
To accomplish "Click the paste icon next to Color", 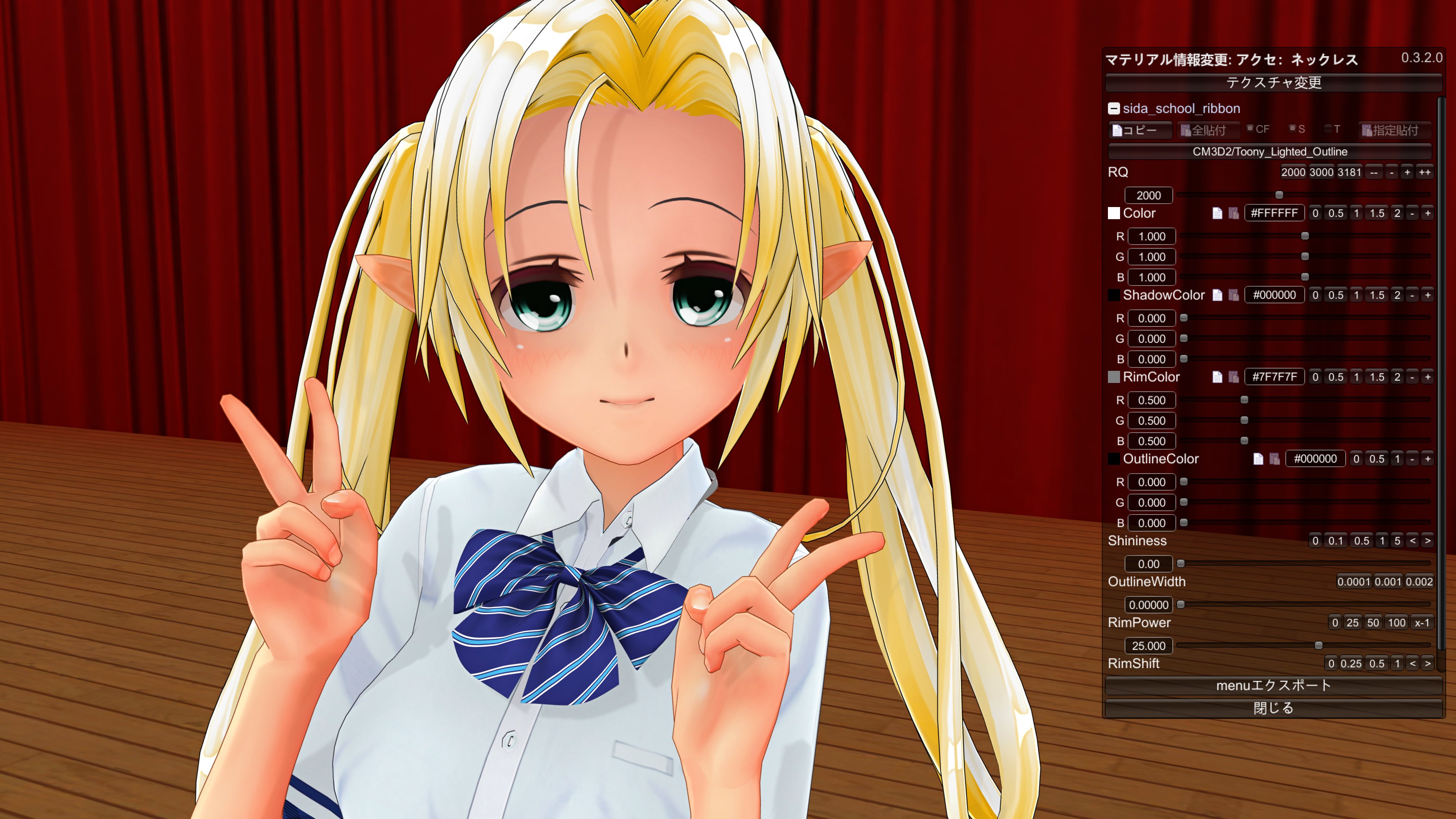I will pyautogui.click(x=1234, y=213).
